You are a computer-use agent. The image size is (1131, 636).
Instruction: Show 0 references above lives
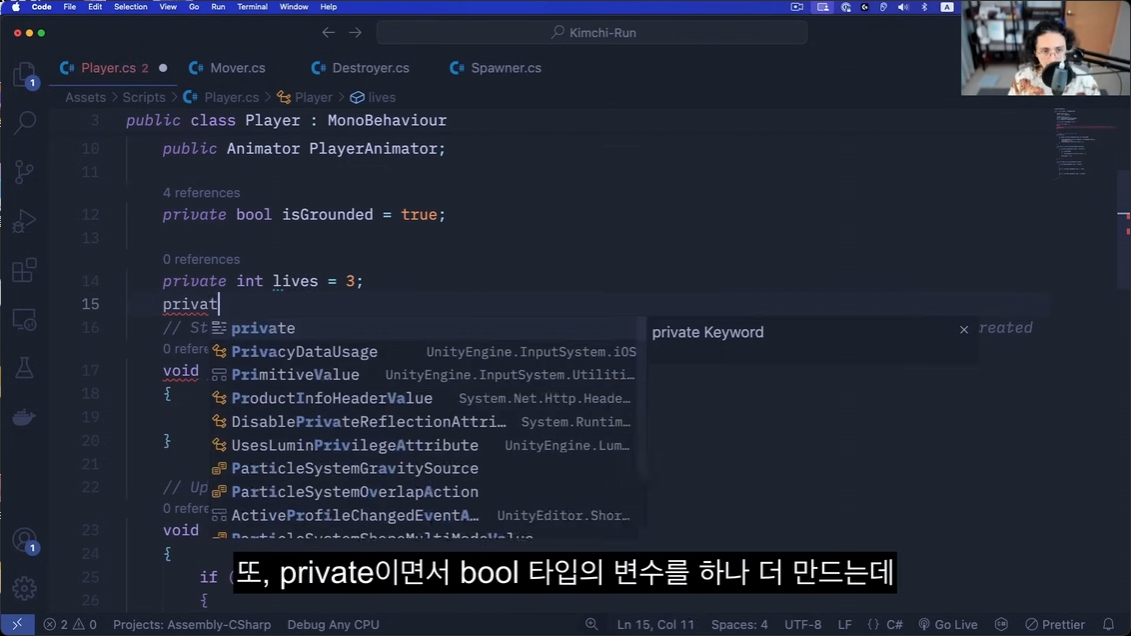(x=201, y=259)
